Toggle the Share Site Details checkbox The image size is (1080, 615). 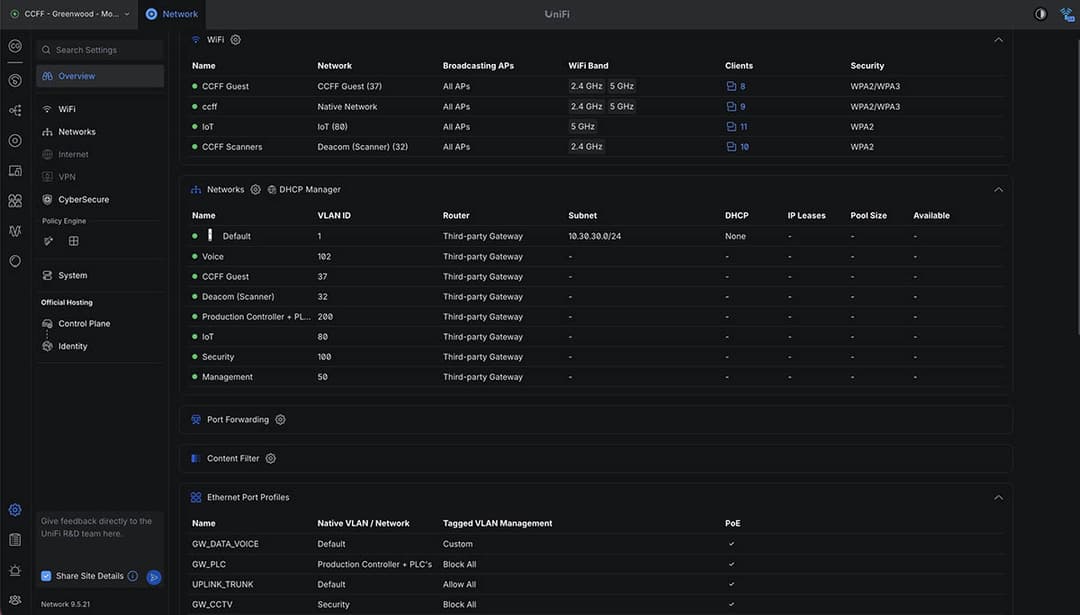pos(46,576)
